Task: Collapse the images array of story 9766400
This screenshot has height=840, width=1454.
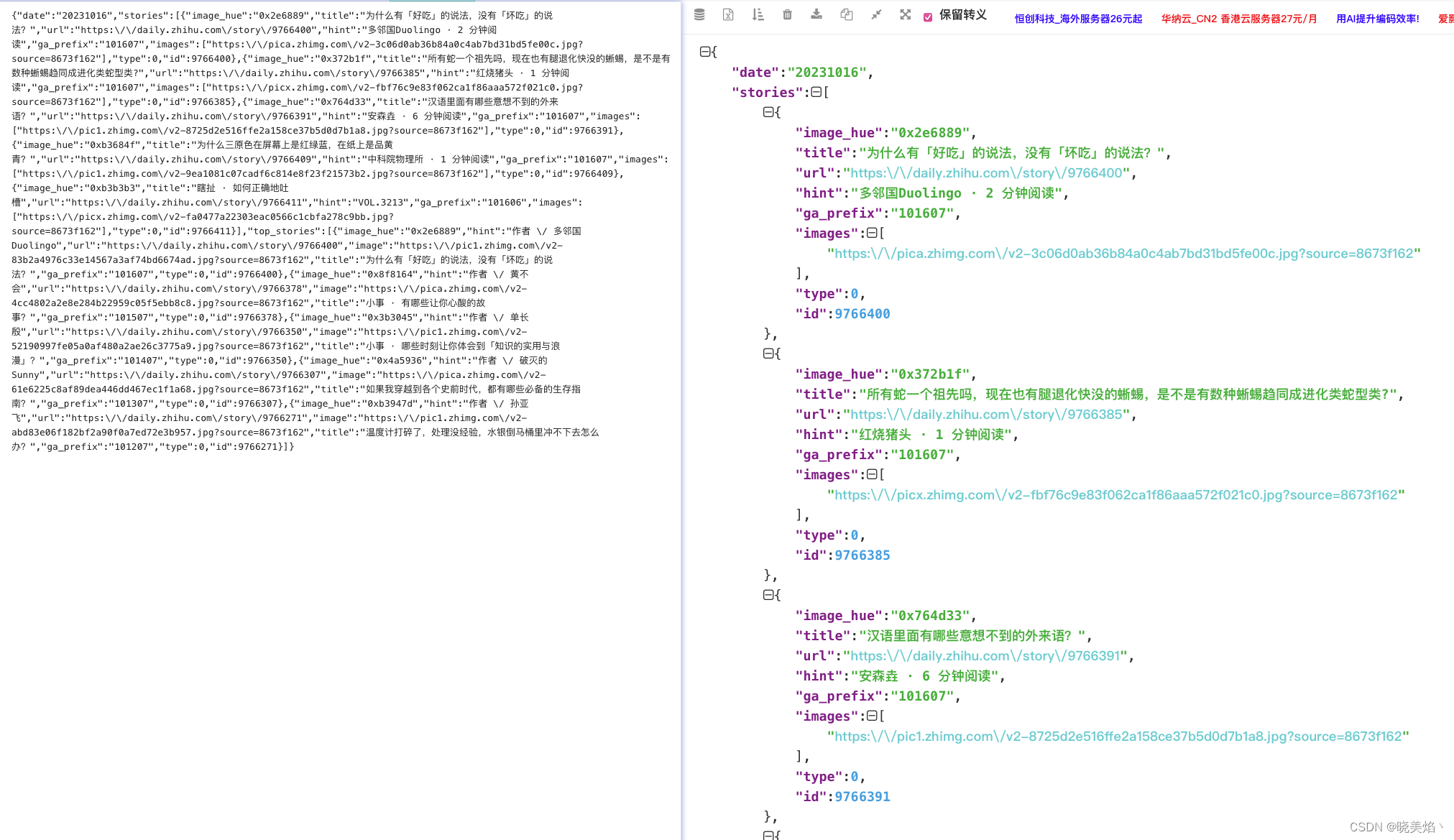Action: [x=872, y=233]
